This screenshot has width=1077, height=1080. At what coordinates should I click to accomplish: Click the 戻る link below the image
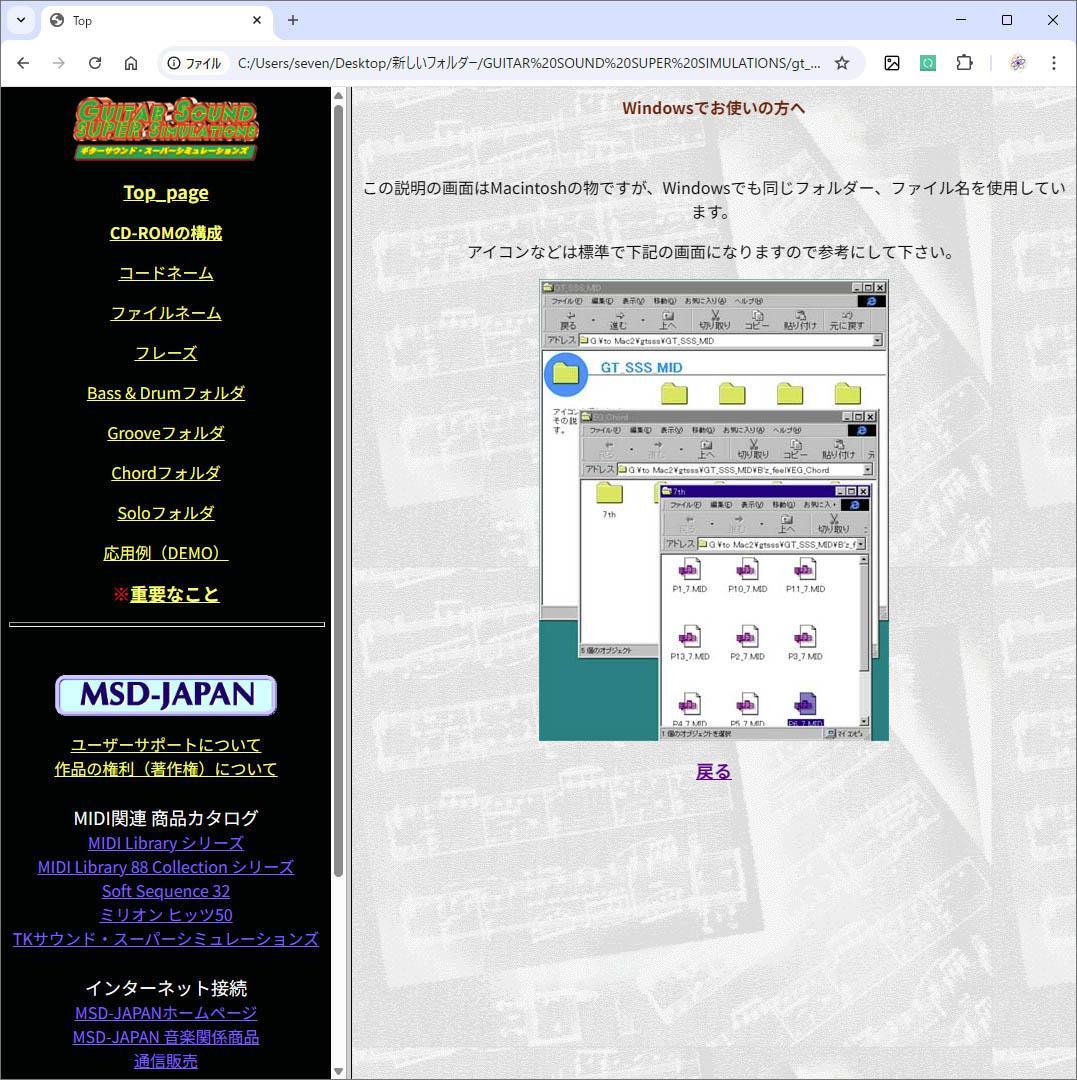click(713, 771)
